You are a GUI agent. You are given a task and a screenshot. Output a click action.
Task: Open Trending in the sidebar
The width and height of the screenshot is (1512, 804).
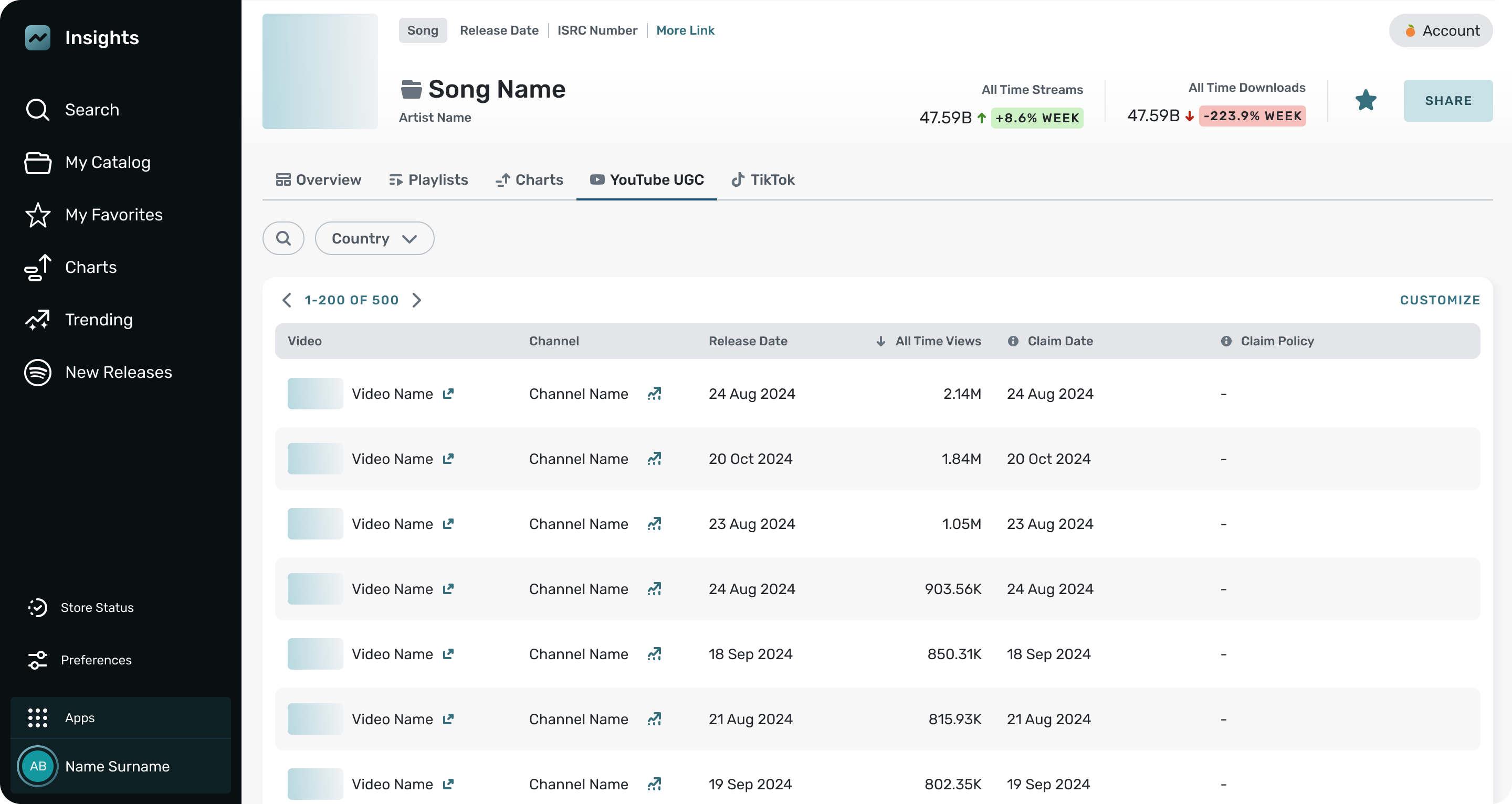coord(99,320)
